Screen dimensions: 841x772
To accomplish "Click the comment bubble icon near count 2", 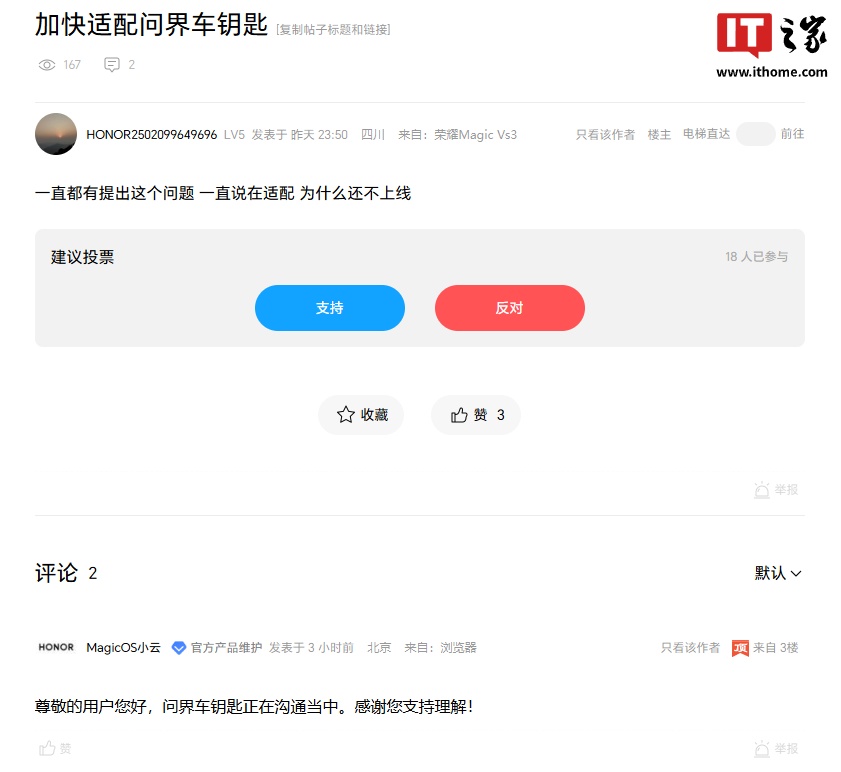I will (112, 65).
